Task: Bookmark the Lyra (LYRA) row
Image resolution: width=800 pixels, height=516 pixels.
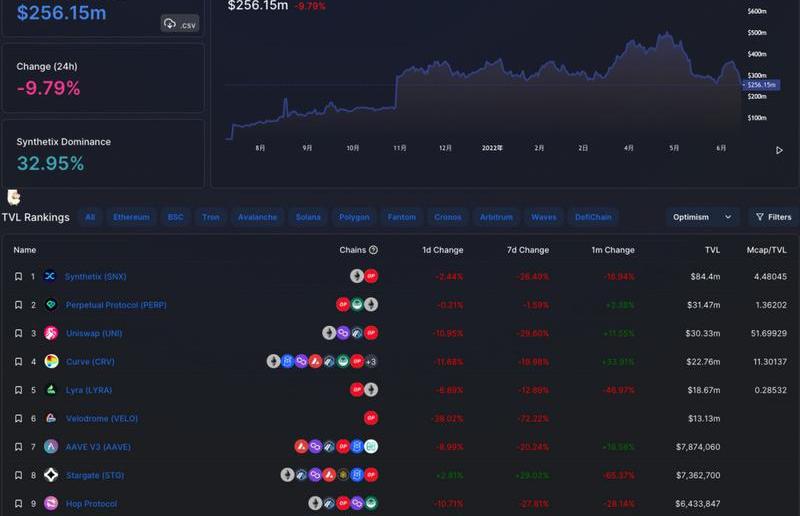Action: point(18,390)
